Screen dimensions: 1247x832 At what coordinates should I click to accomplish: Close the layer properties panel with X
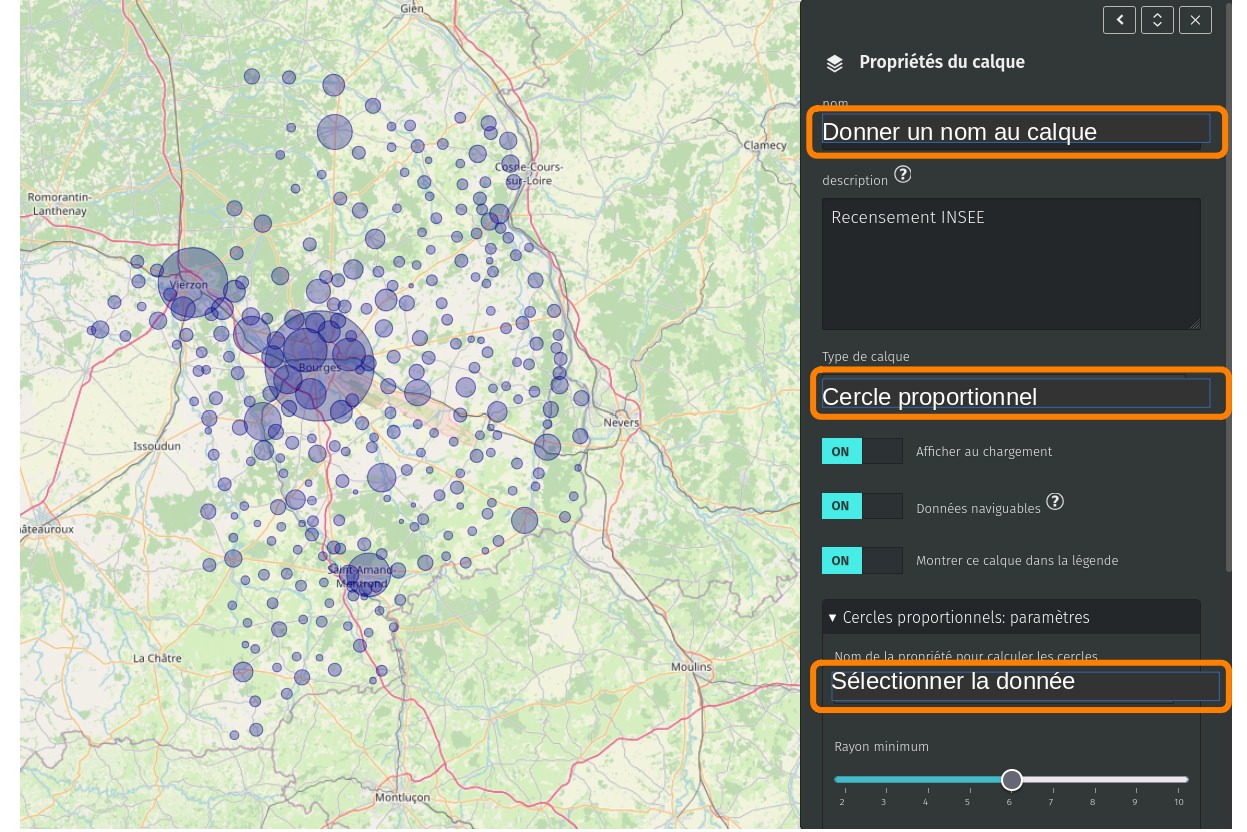click(x=1195, y=20)
